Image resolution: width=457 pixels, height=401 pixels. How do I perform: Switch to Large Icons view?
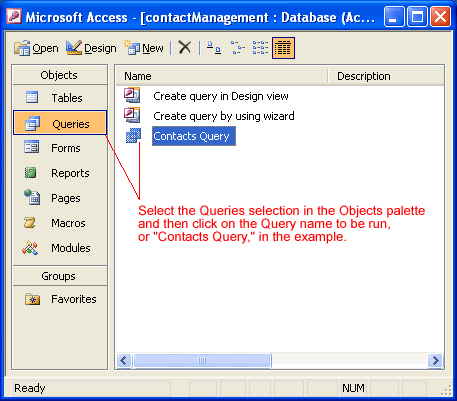pyautogui.click(x=214, y=48)
